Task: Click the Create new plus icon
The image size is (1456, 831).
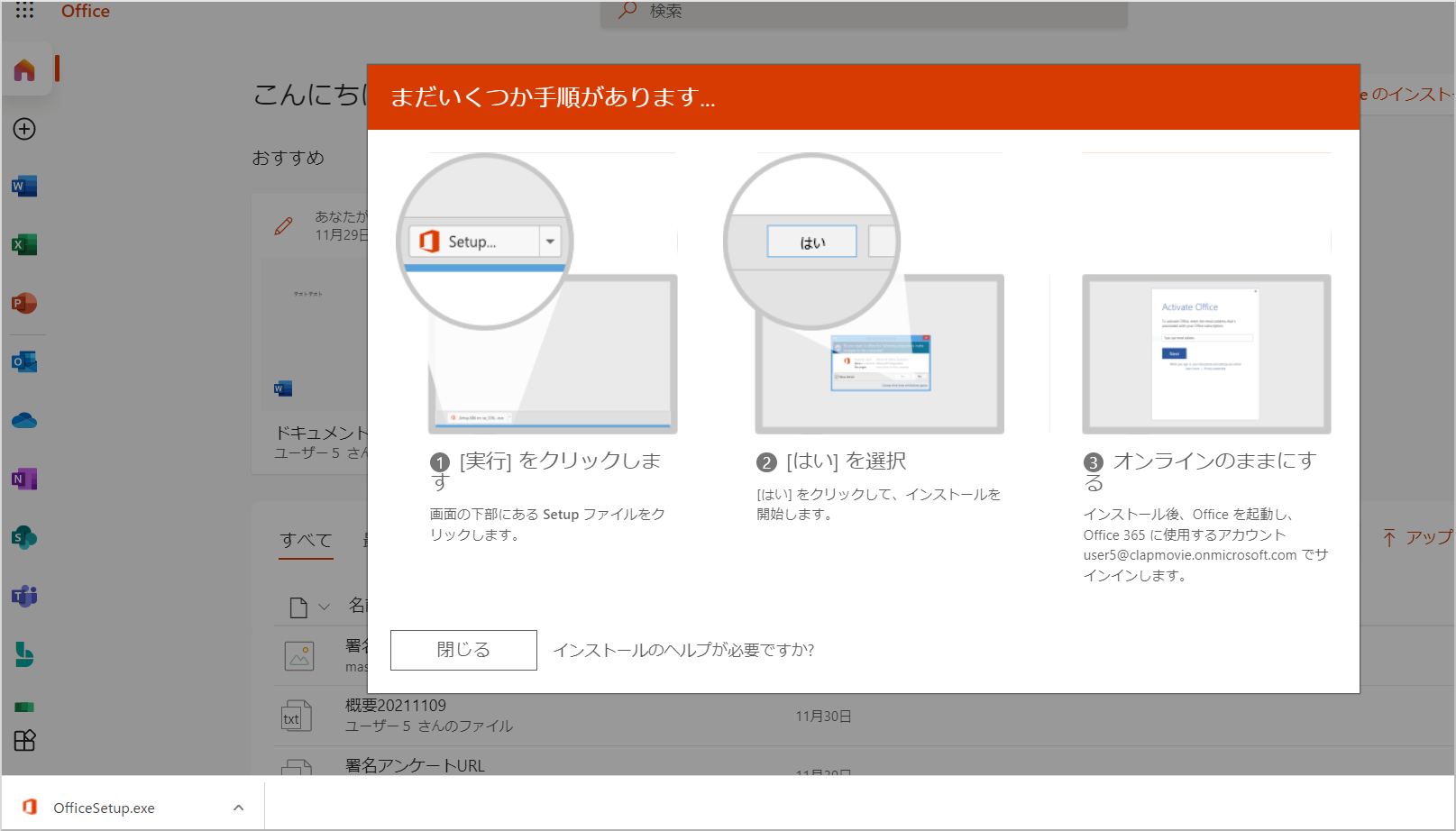Action: [x=24, y=129]
